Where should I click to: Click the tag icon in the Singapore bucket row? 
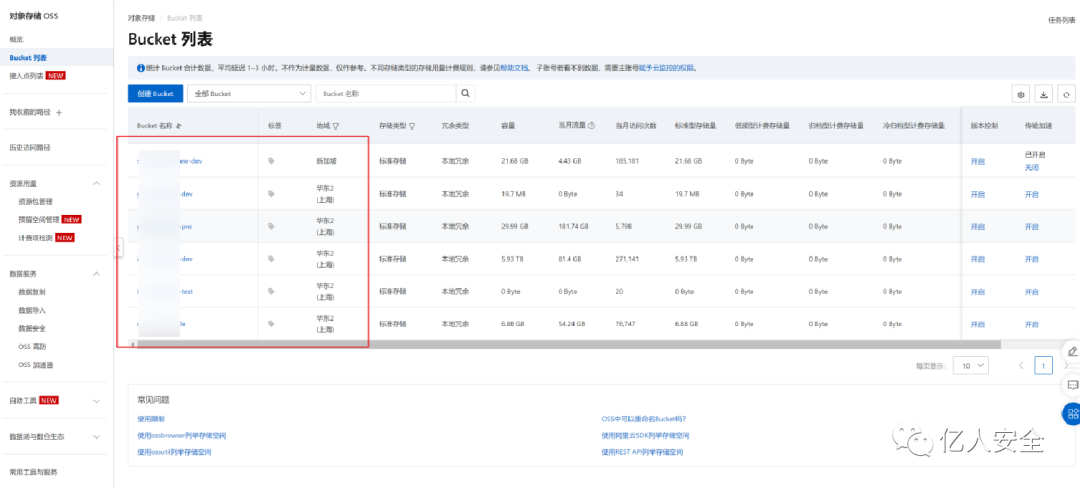point(271,161)
